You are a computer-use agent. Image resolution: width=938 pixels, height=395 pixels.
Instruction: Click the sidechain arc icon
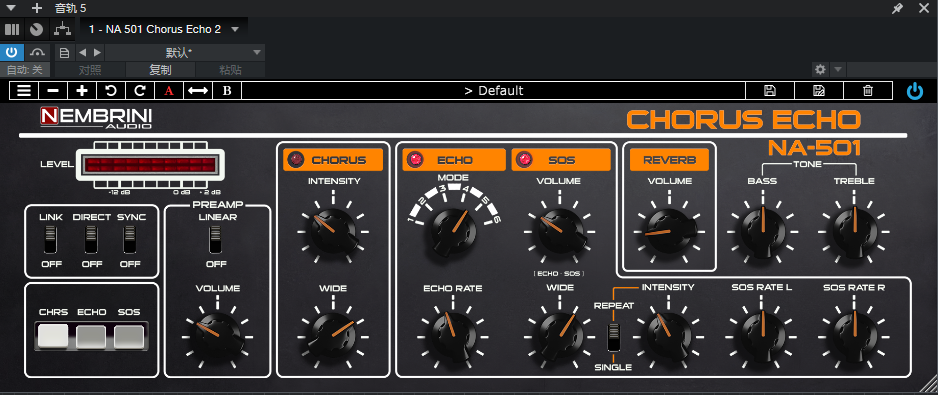(x=37, y=52)
